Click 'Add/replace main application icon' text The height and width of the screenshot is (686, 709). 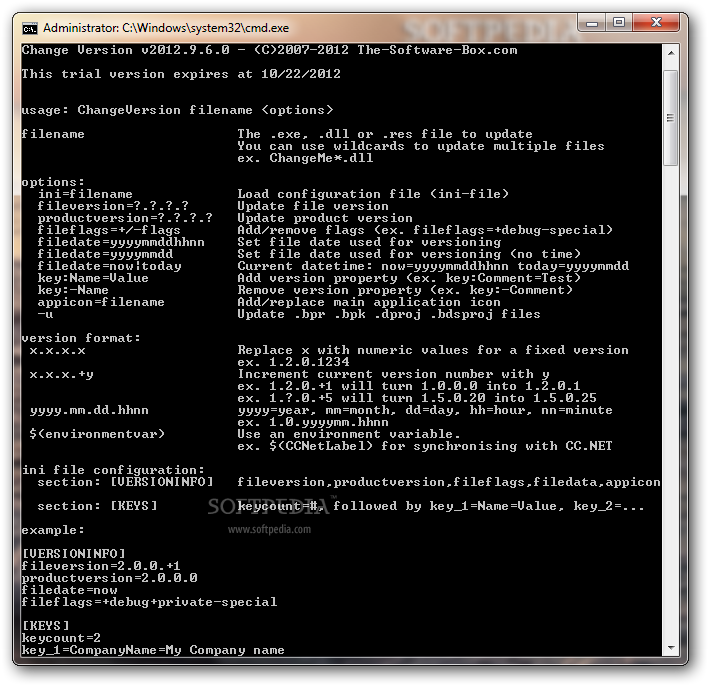(x=369, y=302)
